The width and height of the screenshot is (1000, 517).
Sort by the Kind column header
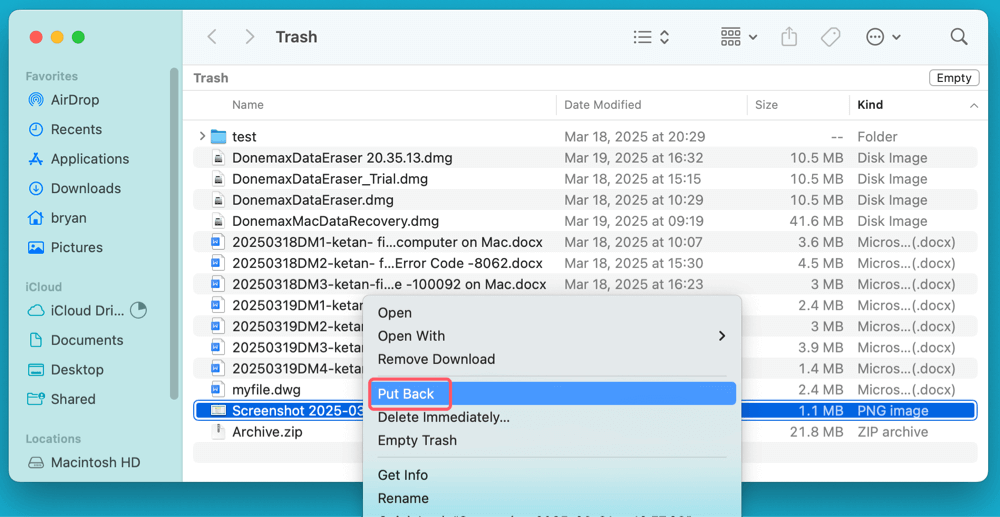click(x=870, y=105)
